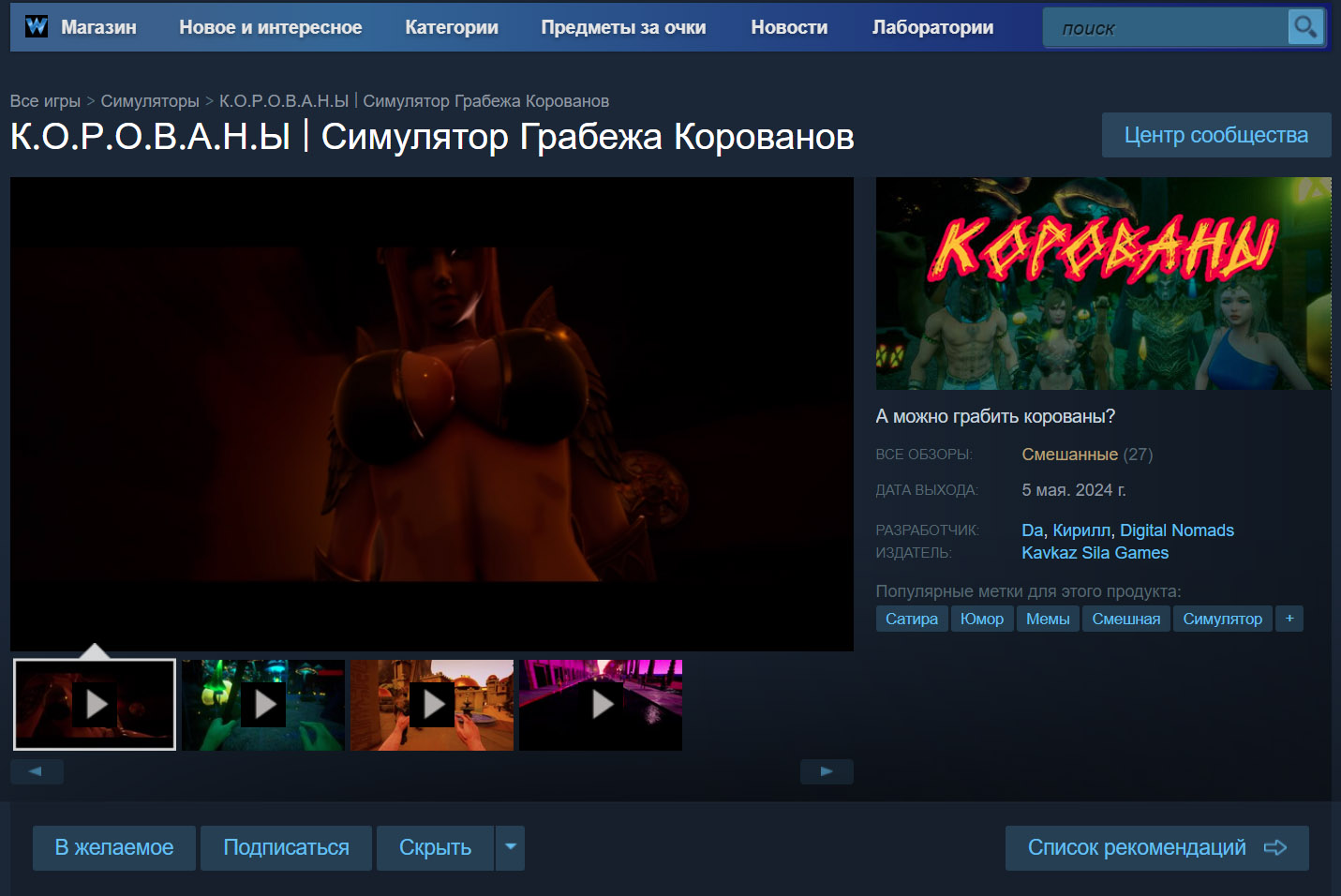Add the game with В желаемое
Image resolution: width=1341 pixels, height=896 pixels.
point(114,847)
